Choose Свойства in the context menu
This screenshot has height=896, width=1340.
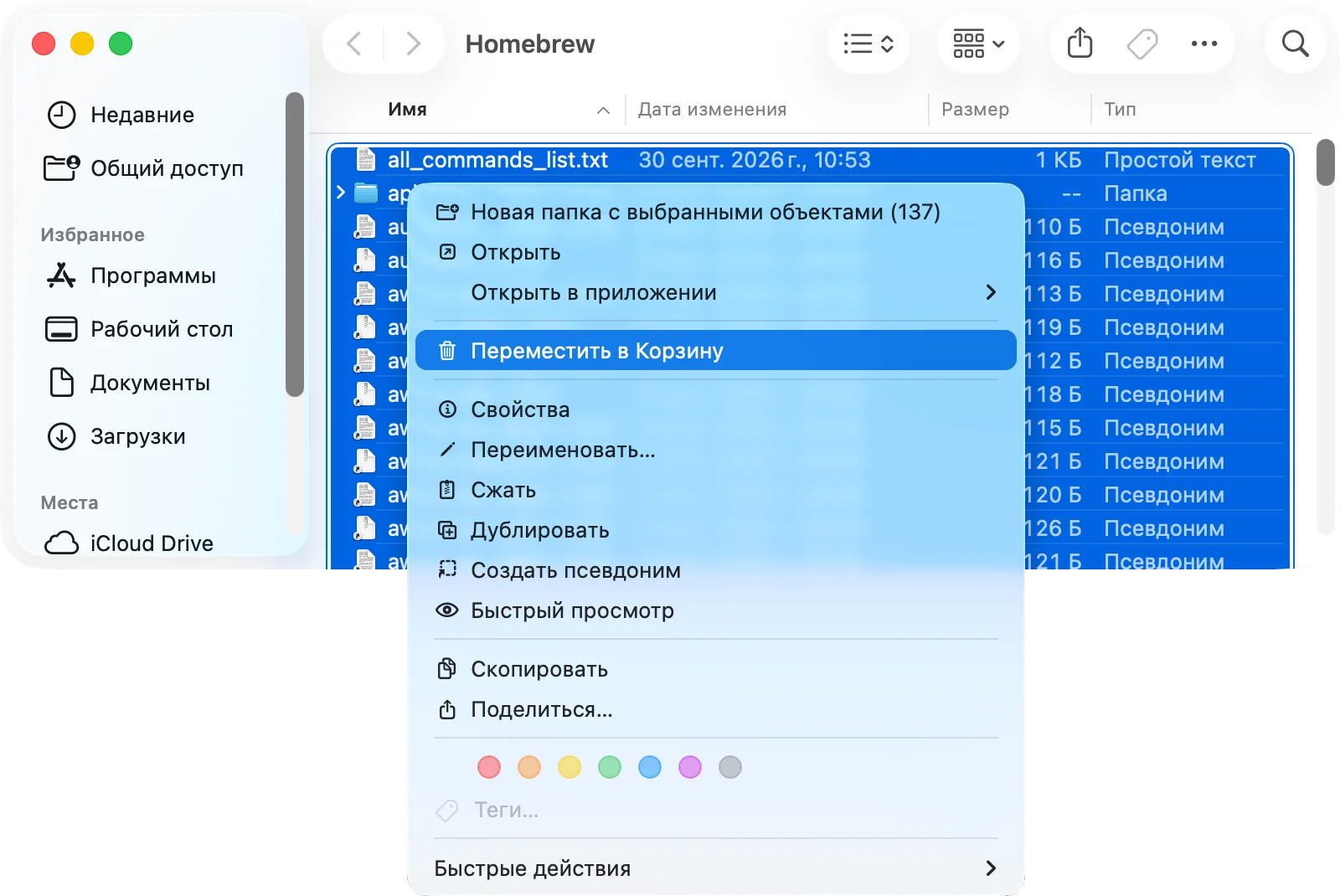click(x=716, y=409)
